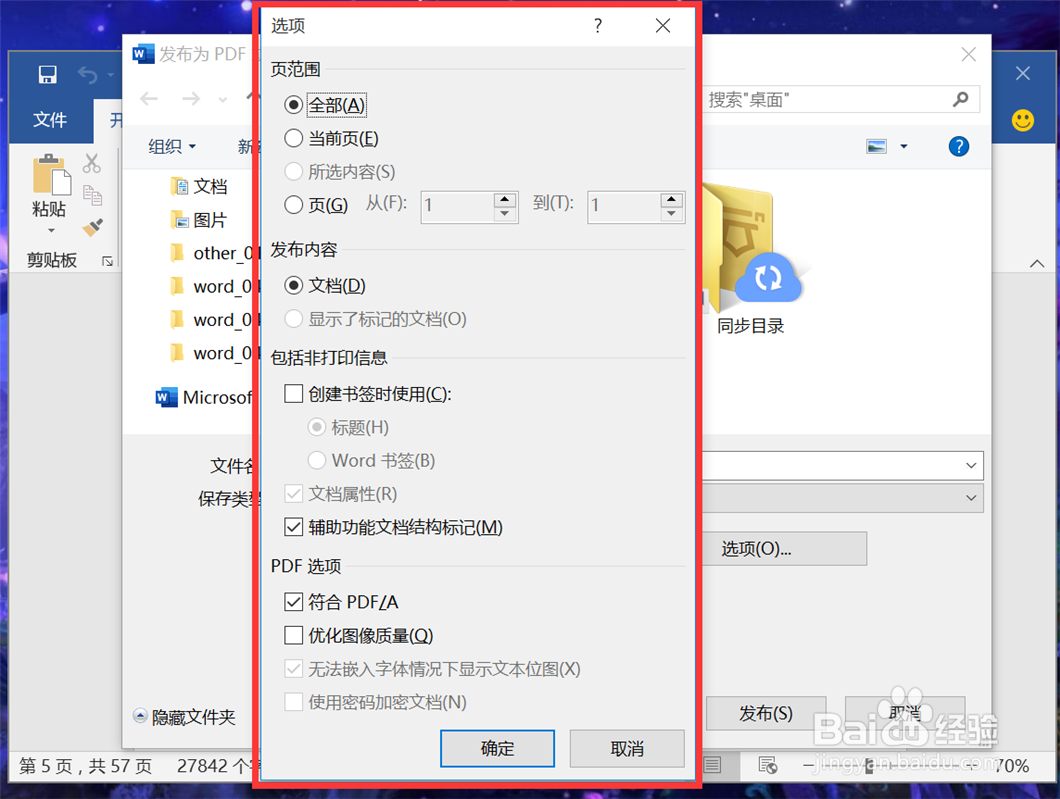Switch to the 文件 ribbon tab
This screenshot has height=799, width=1060.
click(x=49, y=119)
